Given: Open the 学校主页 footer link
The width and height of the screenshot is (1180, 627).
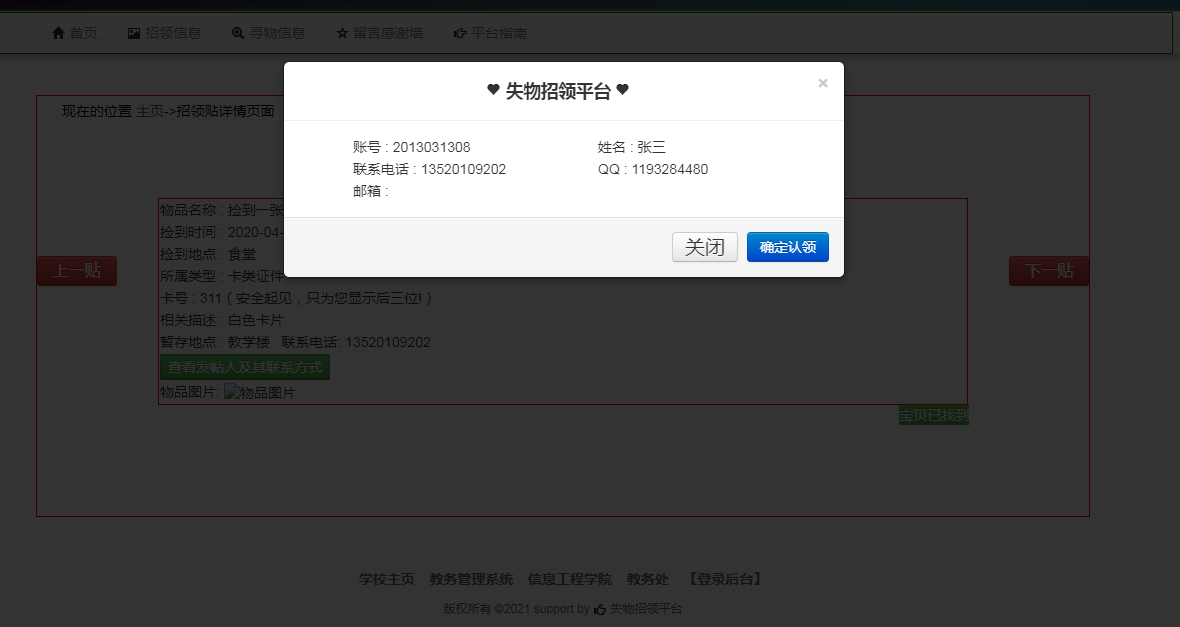Looking at the screenshot, I should pyautogui.click(x=387, y=579).
